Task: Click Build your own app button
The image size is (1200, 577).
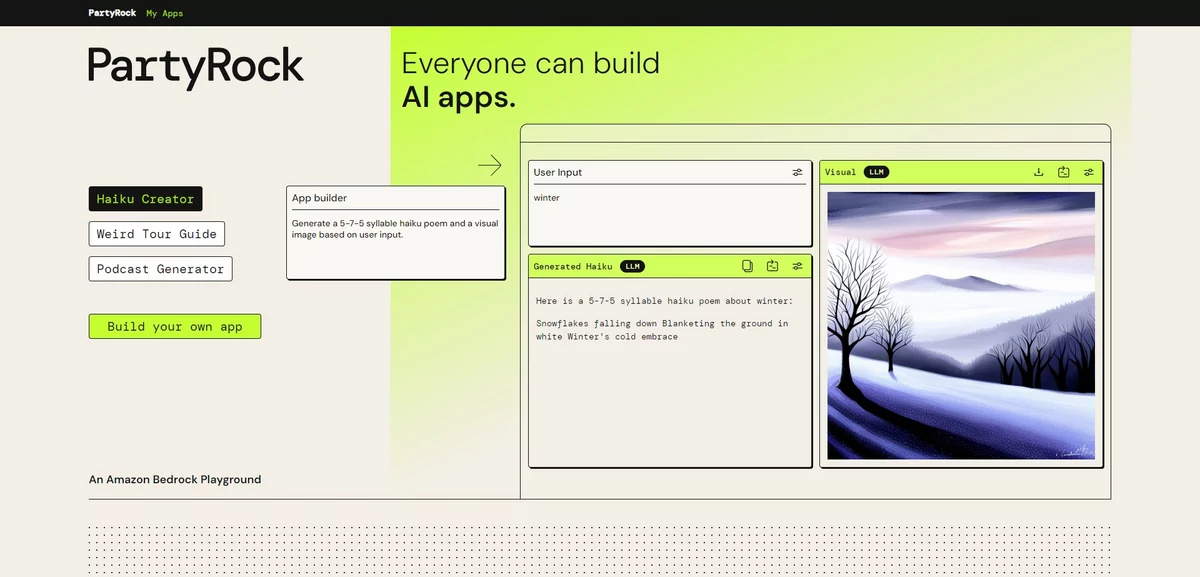Action: pos(175,326)
